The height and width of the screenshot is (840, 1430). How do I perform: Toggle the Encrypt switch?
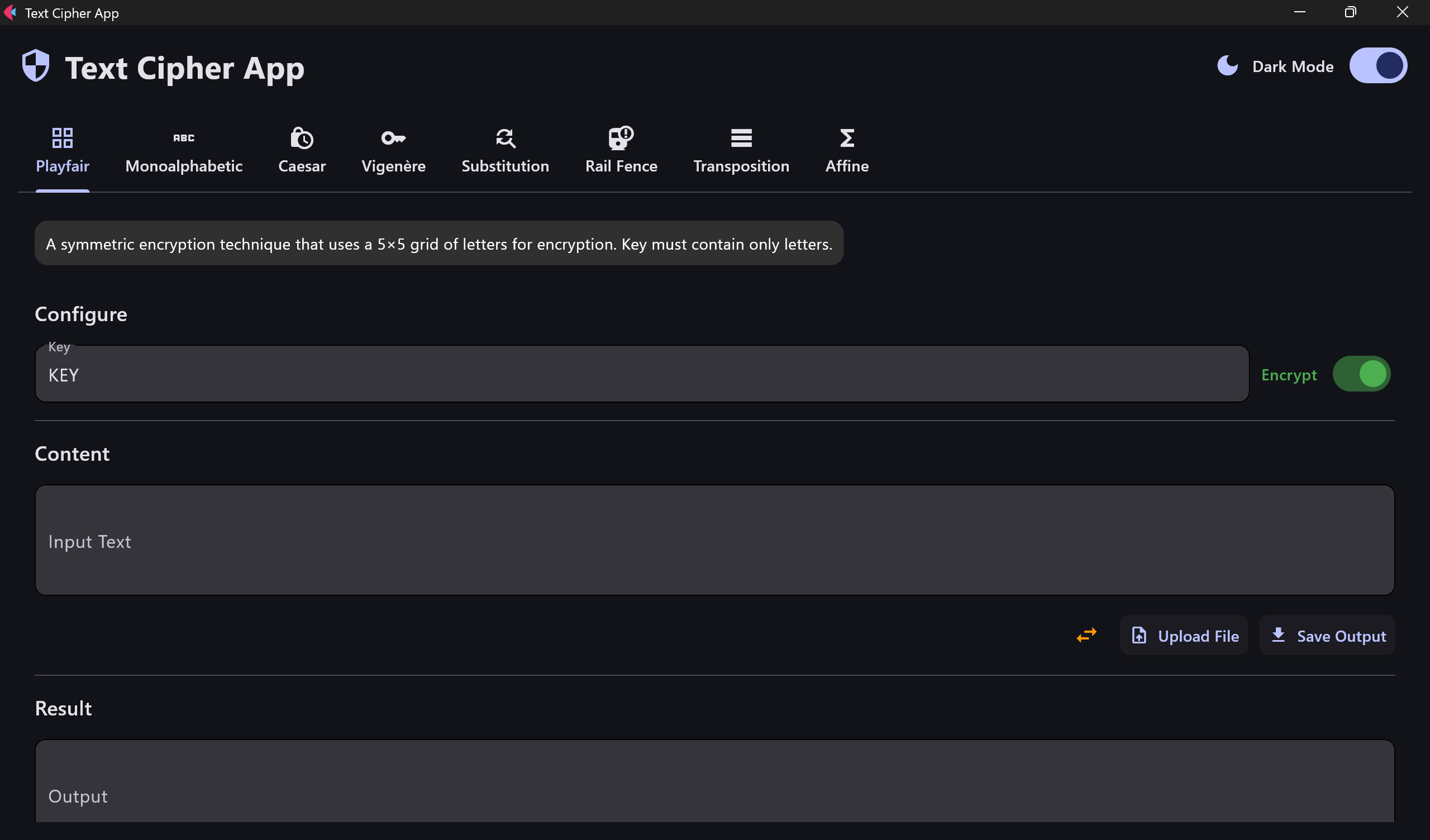(1361, 374)
